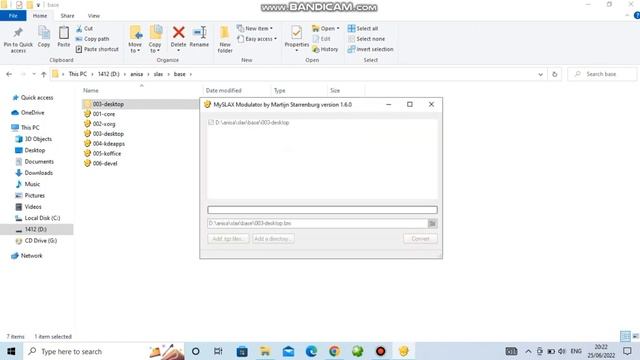This screenshot has height=360, width=640.
Task: Open recent locations dropdown arrow
Action: 33,74
